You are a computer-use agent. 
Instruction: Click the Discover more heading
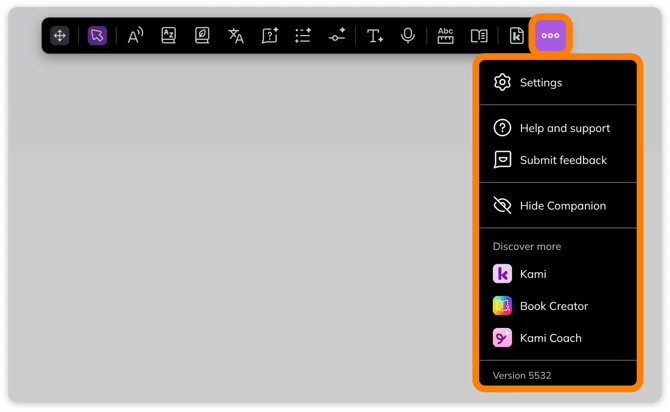(527, 246)
